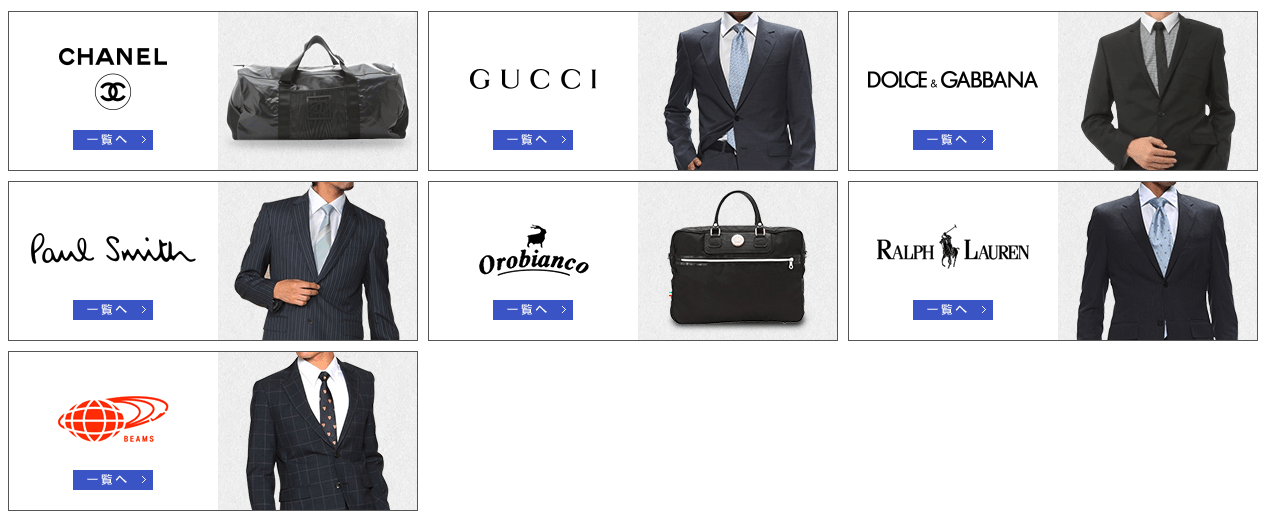Click the Ralph Lauren polo player logo

click(x=952, y=247)
